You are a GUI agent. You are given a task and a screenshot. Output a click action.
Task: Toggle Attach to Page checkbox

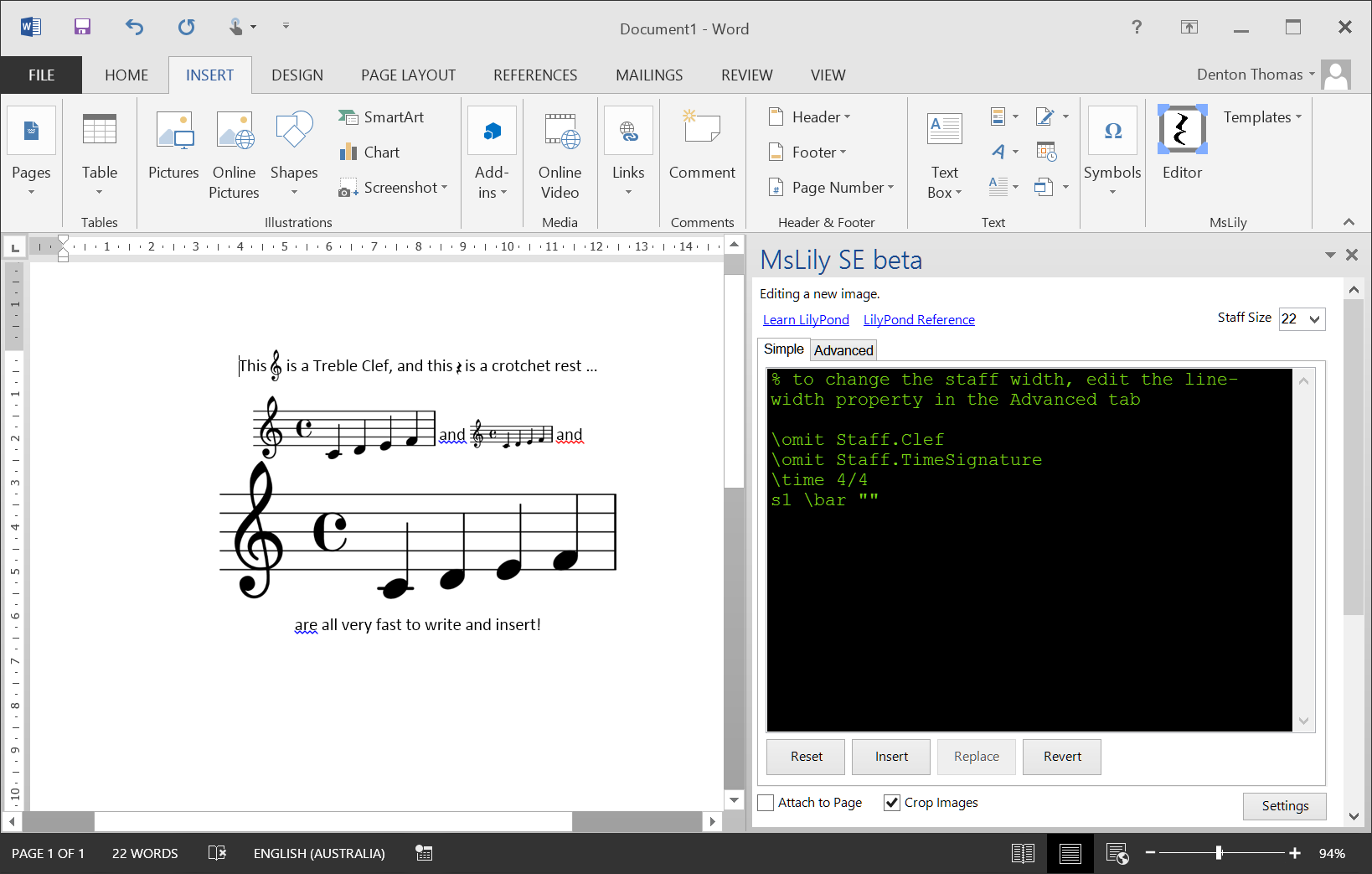click(x=766, y=803)
